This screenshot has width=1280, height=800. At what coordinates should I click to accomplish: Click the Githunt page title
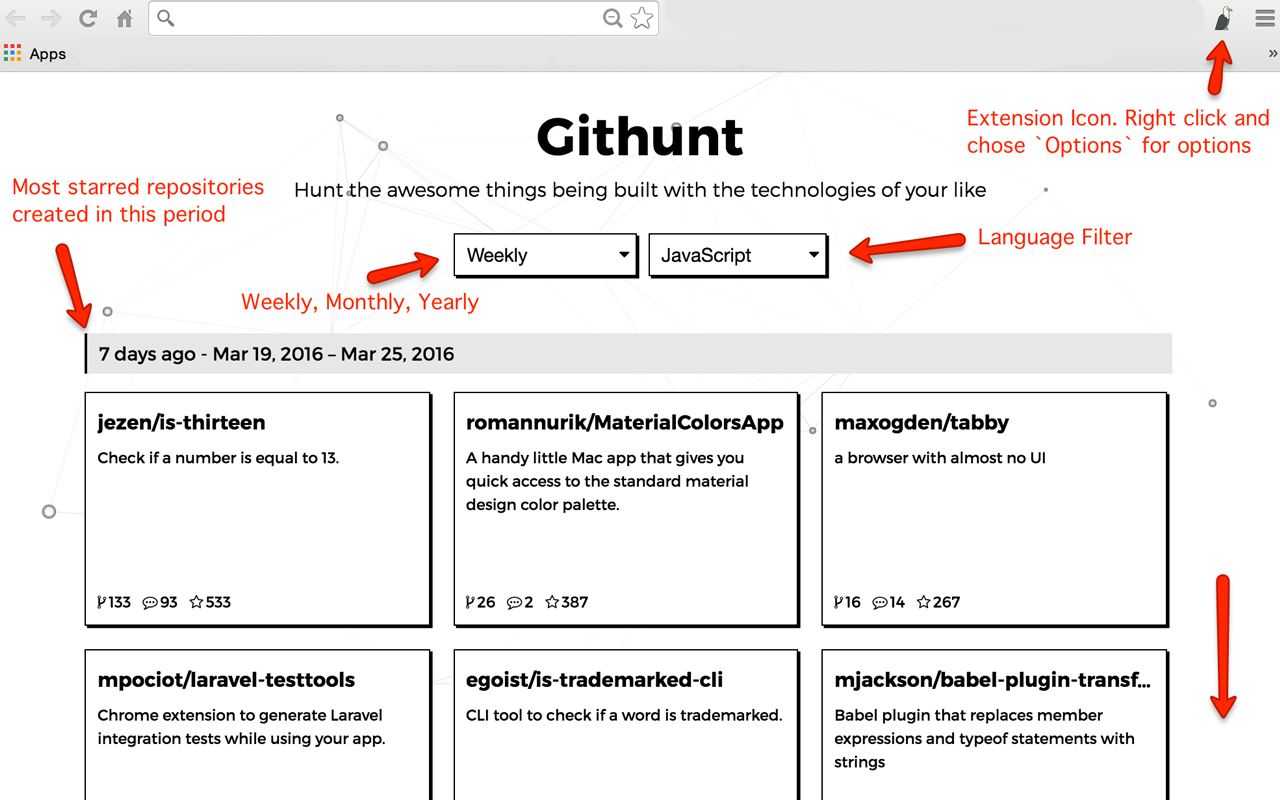640,137
